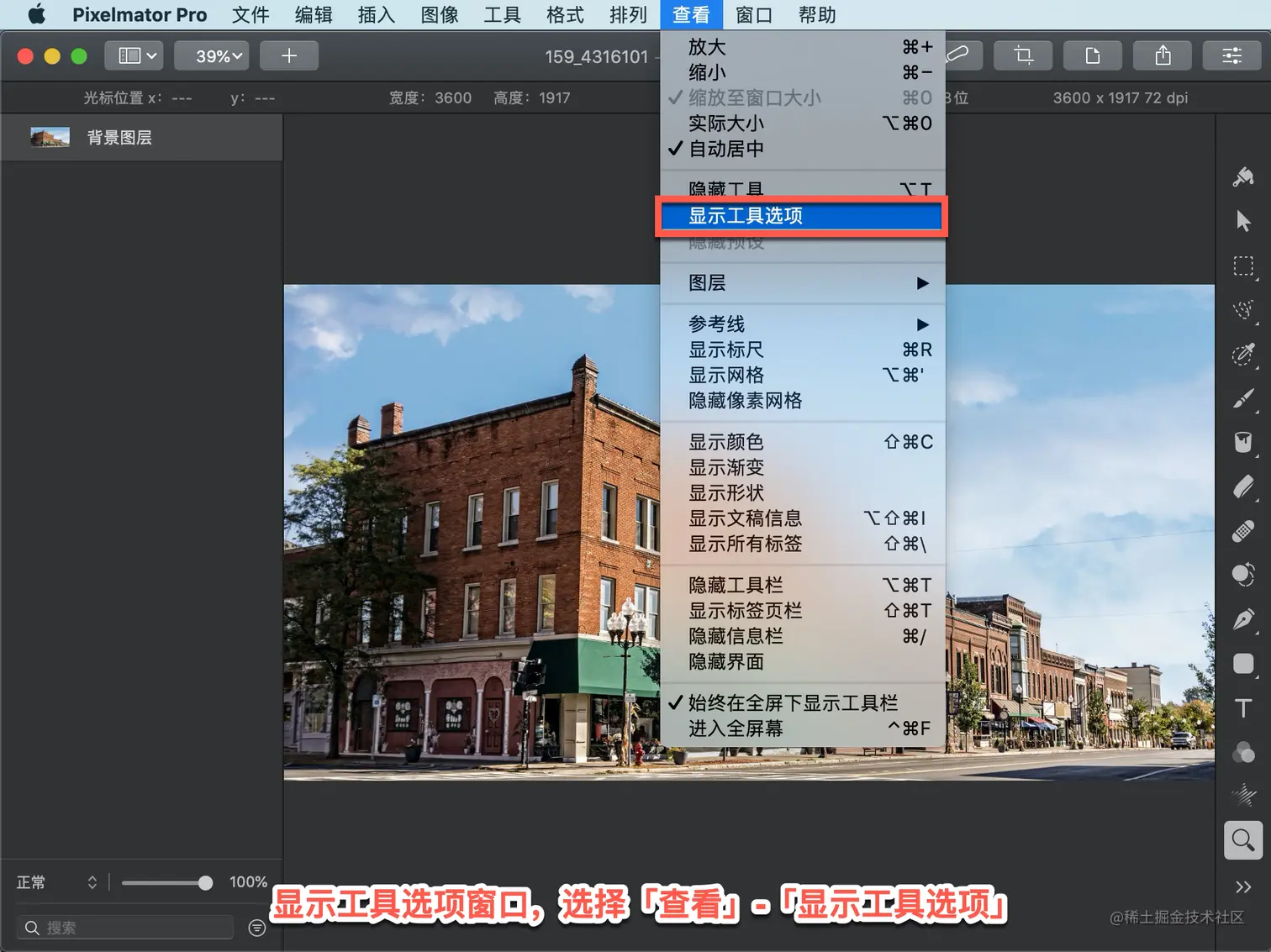Open the Effects star tool
Viewport: 1271px width, 952px height.
pos(1243,795)
